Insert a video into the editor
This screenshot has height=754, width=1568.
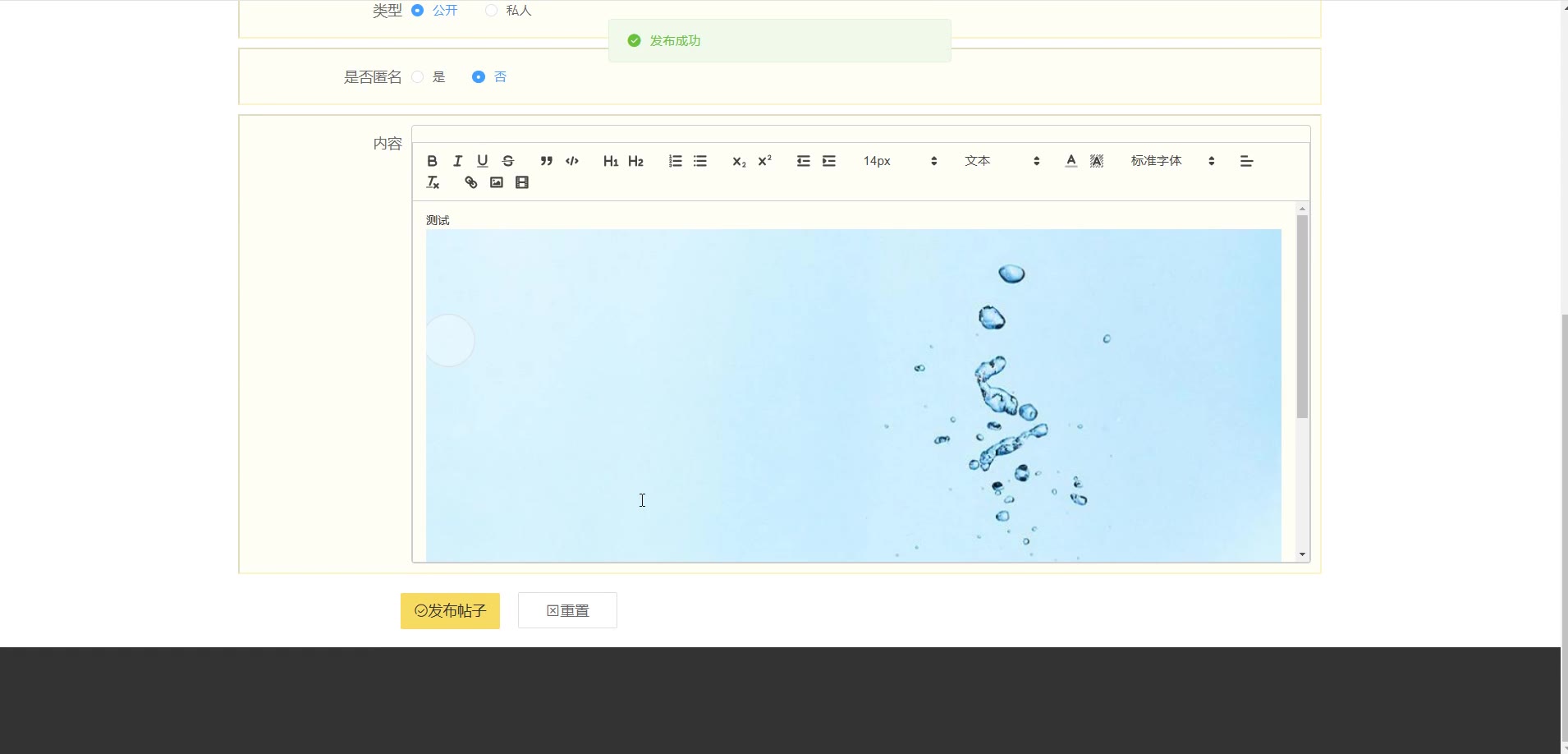pyautogui.click(x=522, y=182)
